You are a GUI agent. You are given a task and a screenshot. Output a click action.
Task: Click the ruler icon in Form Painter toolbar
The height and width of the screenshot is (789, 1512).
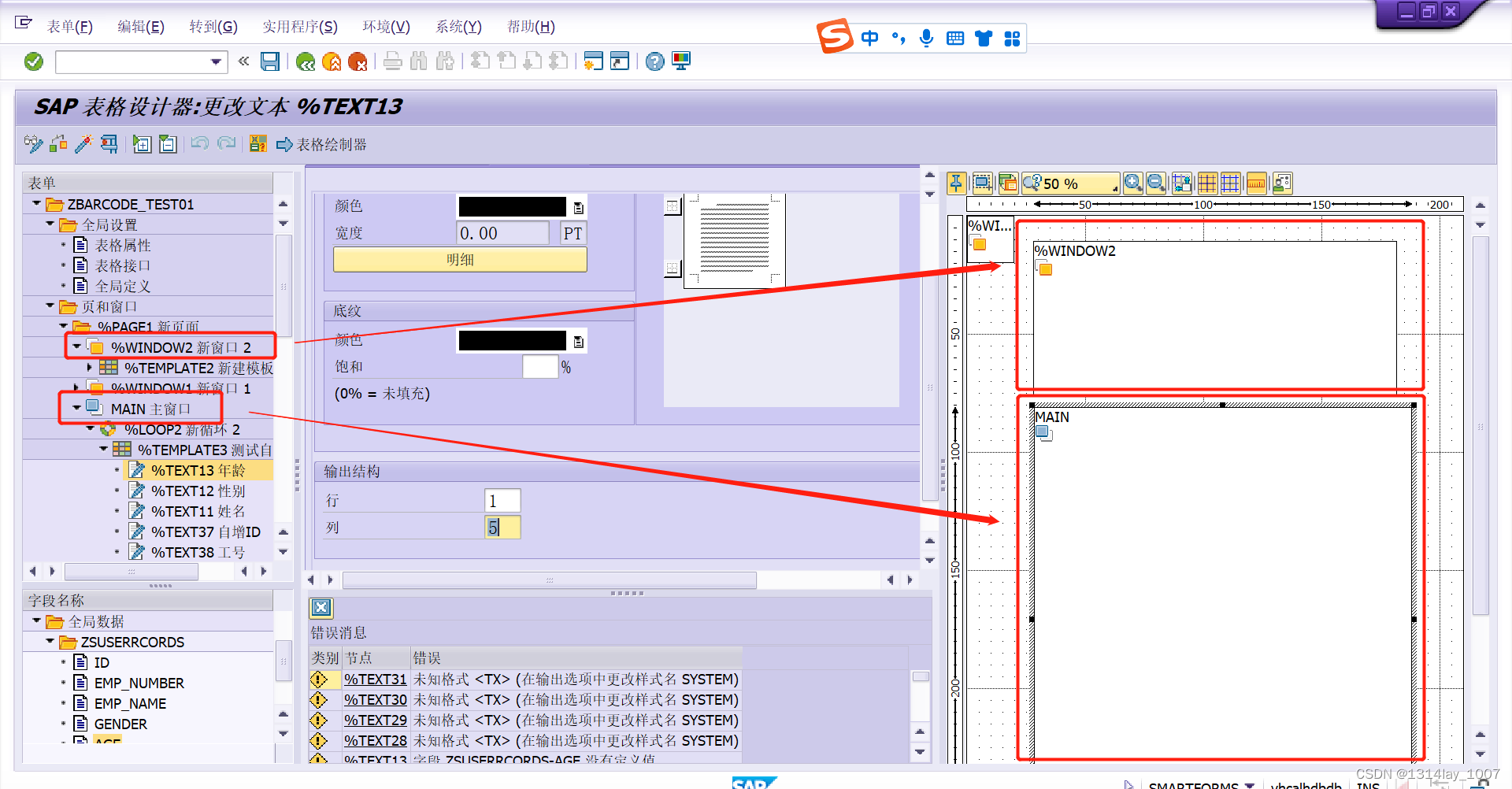coord(1257,183)
